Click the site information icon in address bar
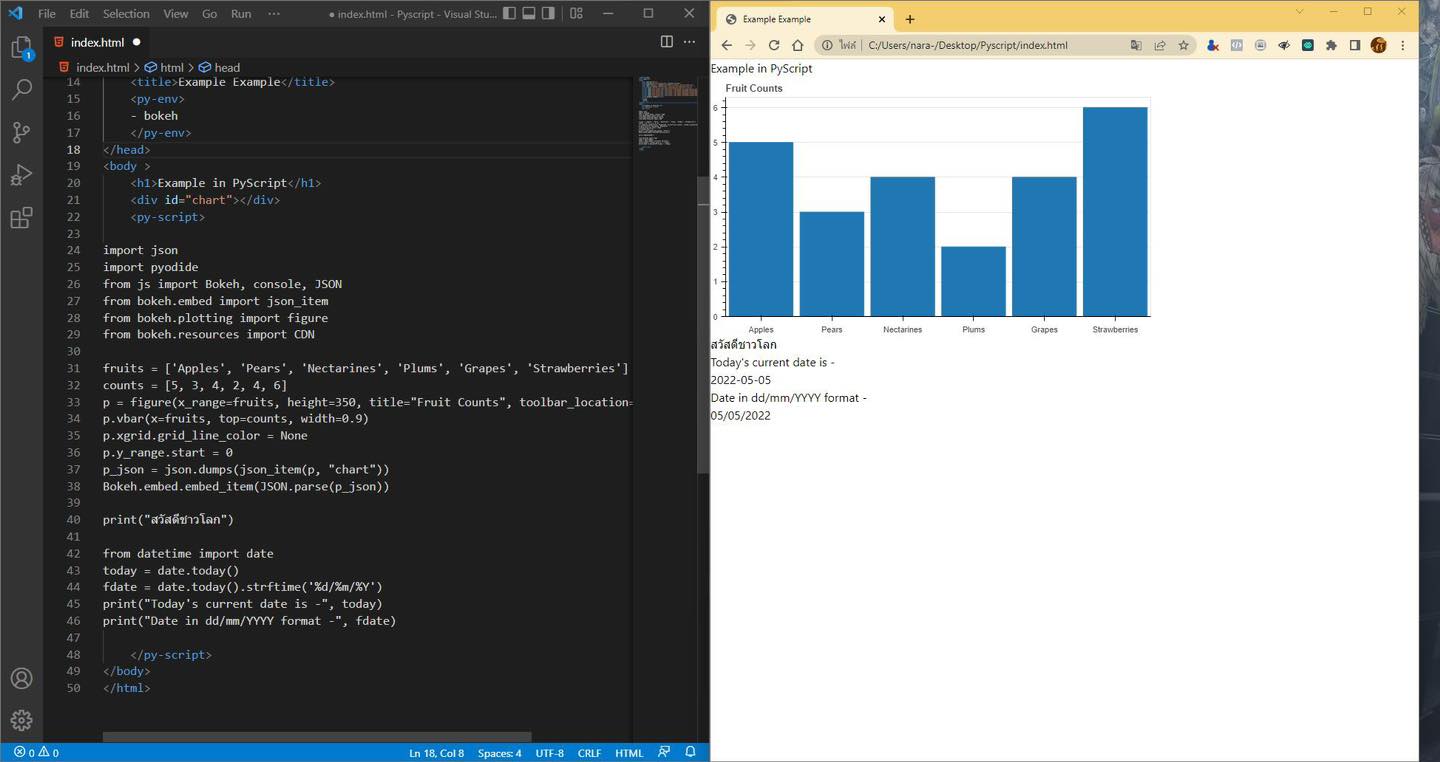Viewport: 1440px width, 762px height. pos(827,45)
